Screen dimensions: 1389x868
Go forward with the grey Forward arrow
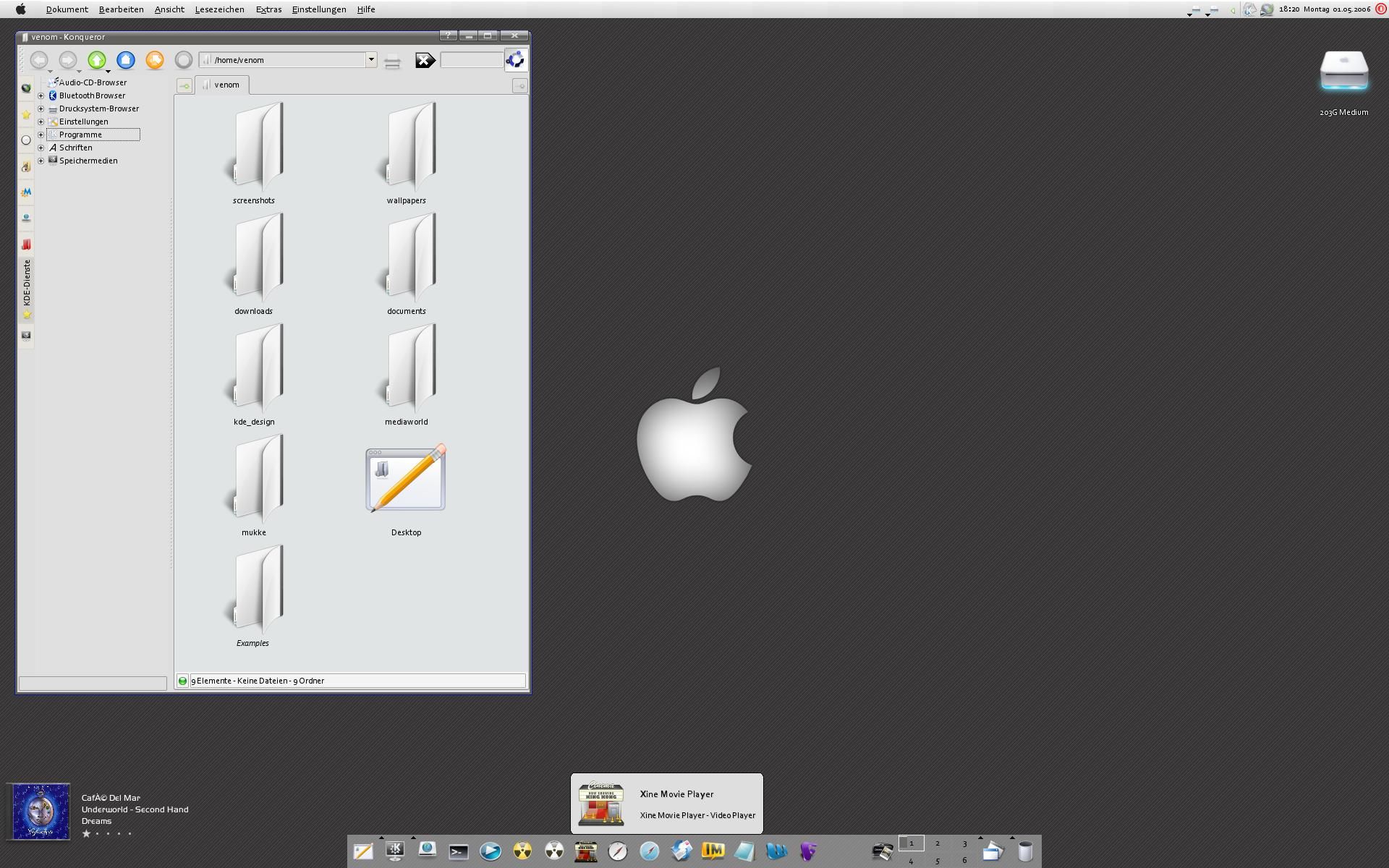click(68, 60)
